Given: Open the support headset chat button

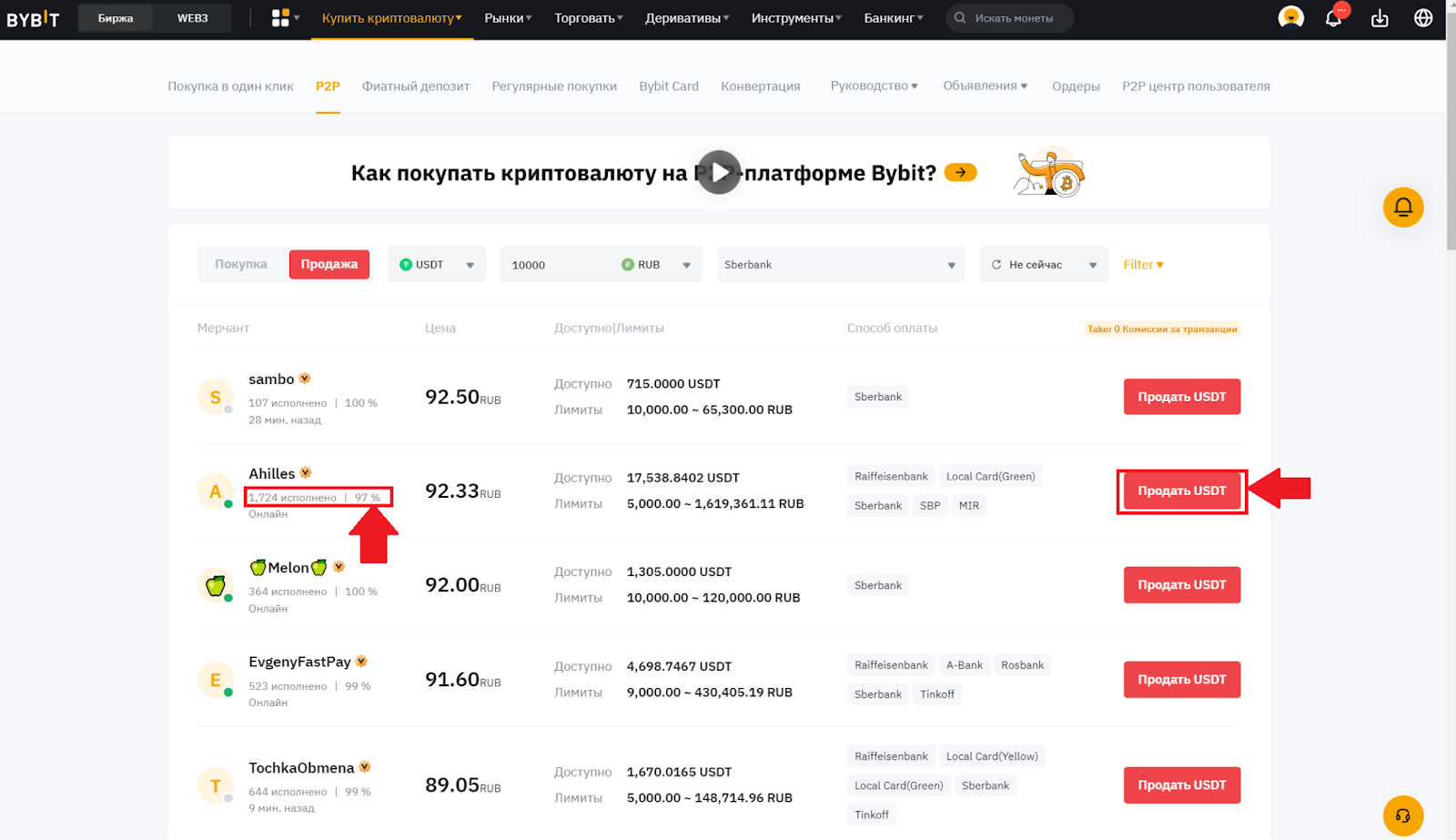Looking at the screenshot, I should click(1403, 815).
